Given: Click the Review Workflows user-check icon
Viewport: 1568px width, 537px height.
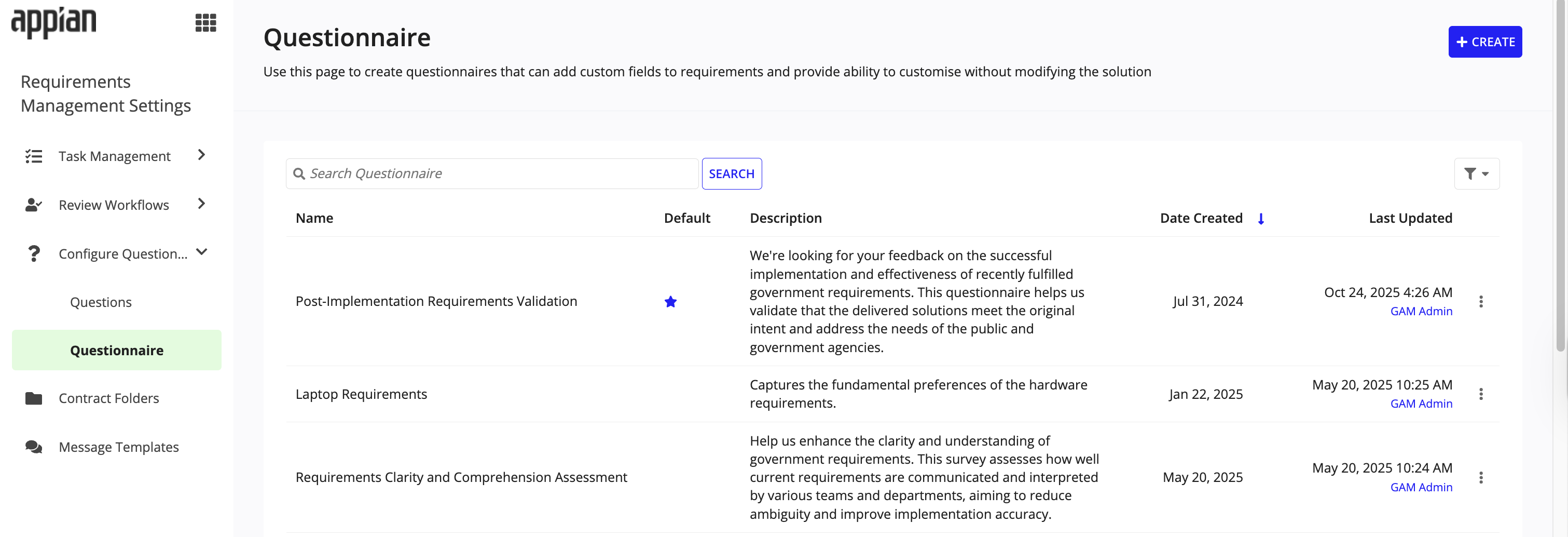Looking at the screenshot, I should (x=34, y=206).
